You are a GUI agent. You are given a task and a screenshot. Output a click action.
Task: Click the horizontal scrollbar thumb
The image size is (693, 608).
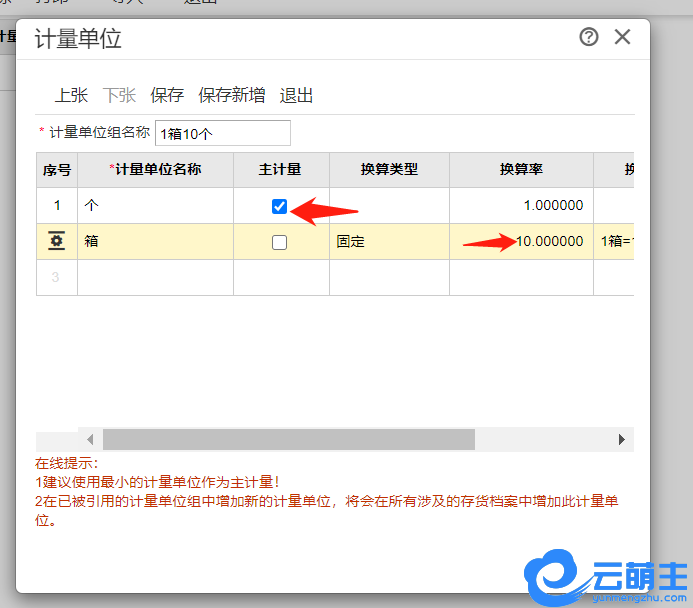(288, 439)
